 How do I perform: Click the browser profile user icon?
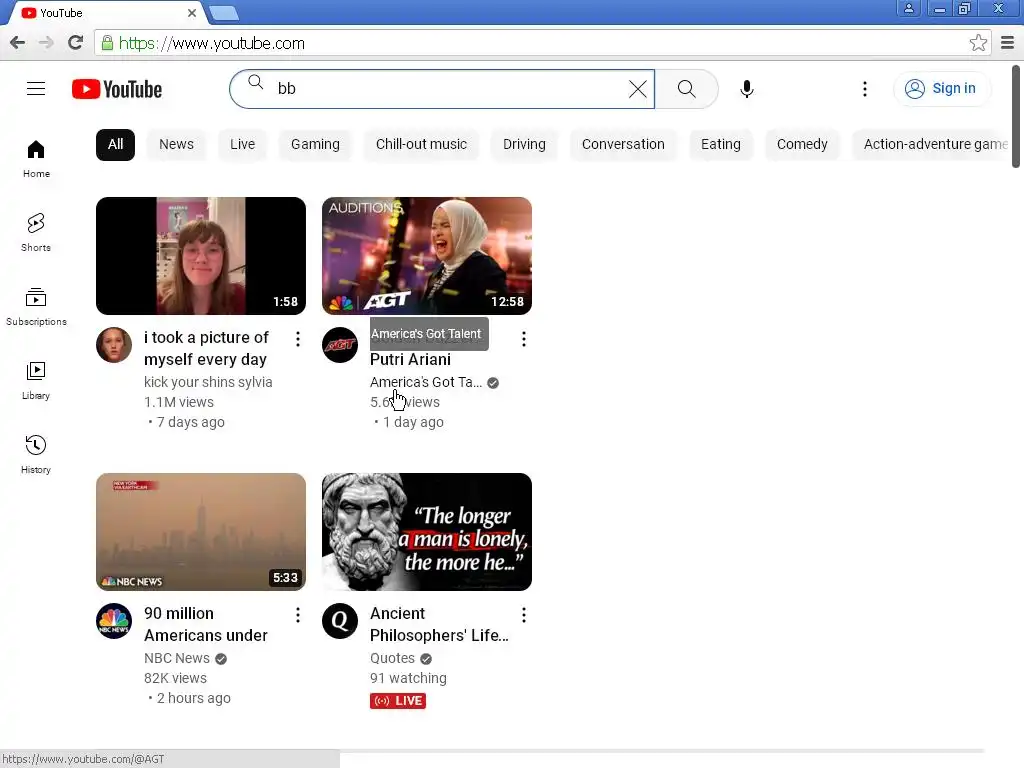(908, 8)
